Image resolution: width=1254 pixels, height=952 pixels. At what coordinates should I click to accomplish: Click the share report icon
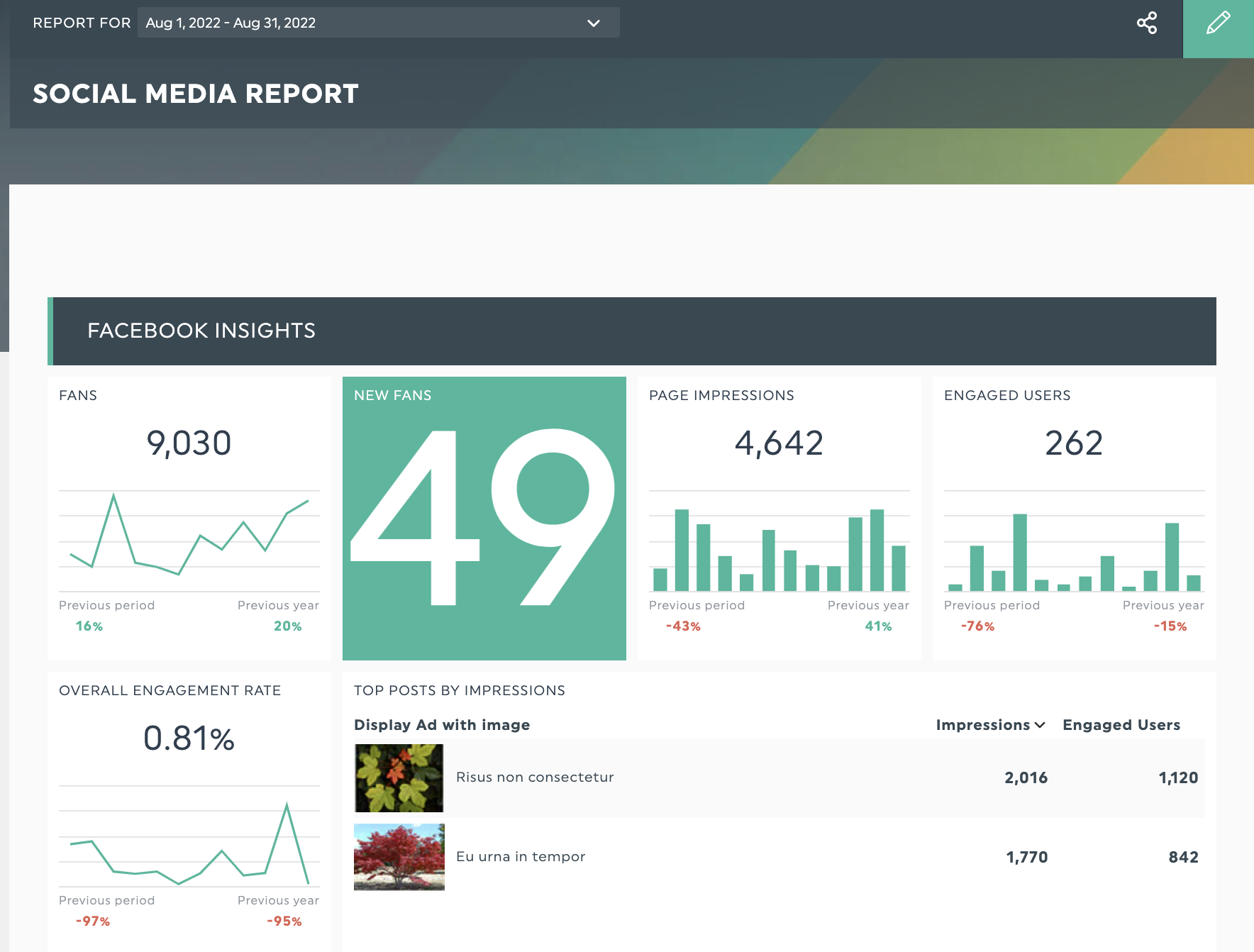coord(1147,23)
